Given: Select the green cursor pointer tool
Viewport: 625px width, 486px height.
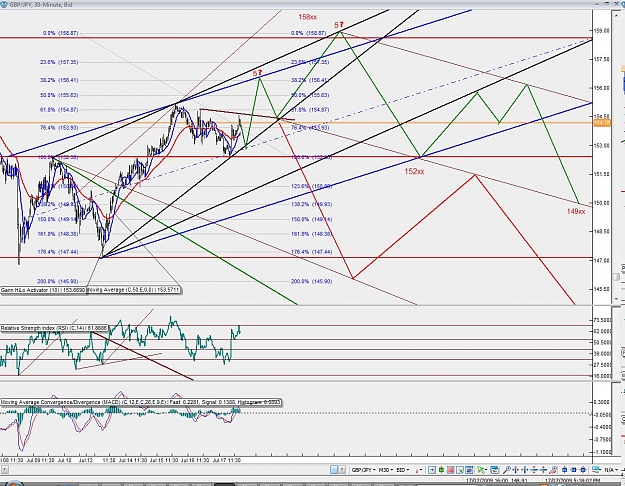Looking at the screenshot, I should click(482, 470).
